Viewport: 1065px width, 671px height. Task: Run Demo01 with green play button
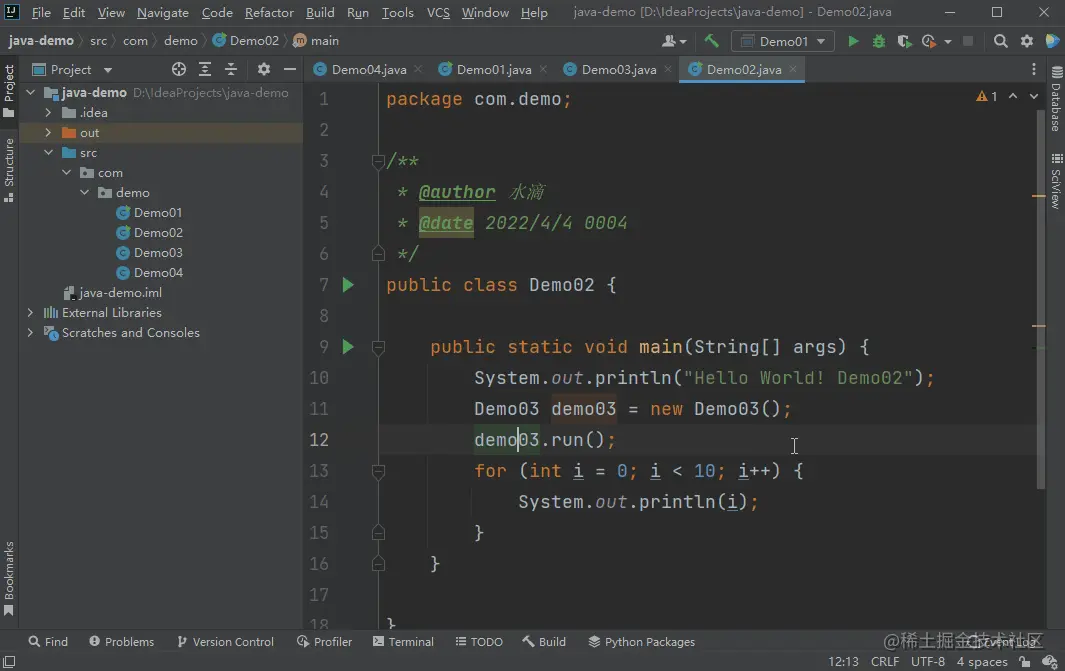pos(853,41)
